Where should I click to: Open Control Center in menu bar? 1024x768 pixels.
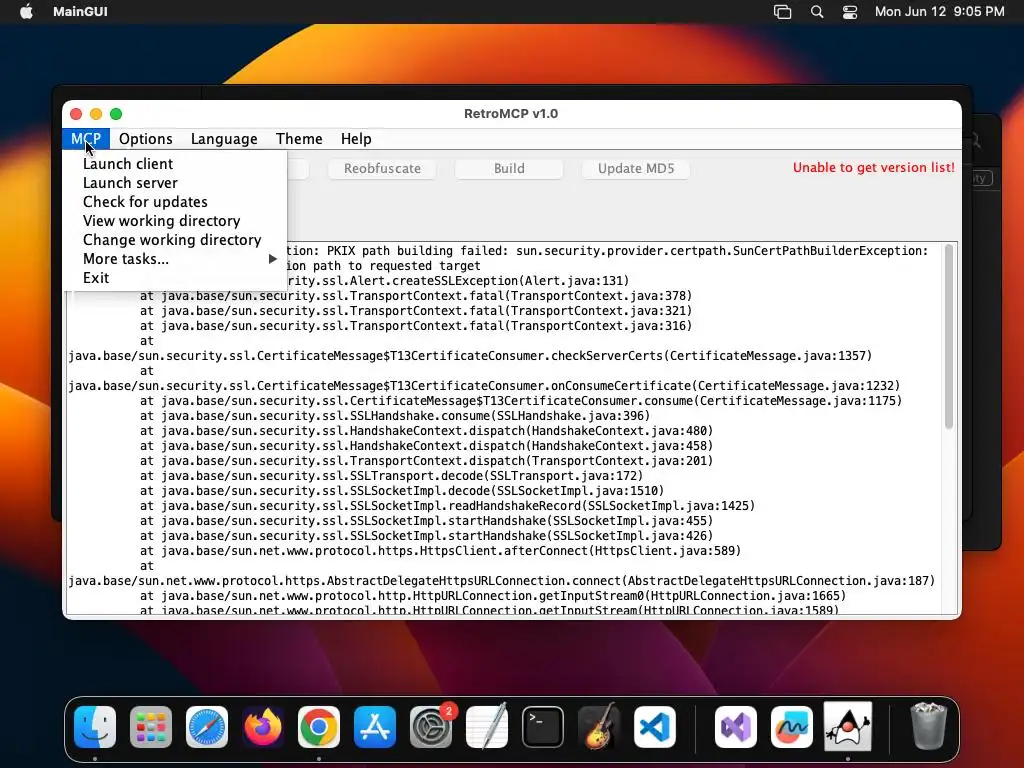[850, 12]
